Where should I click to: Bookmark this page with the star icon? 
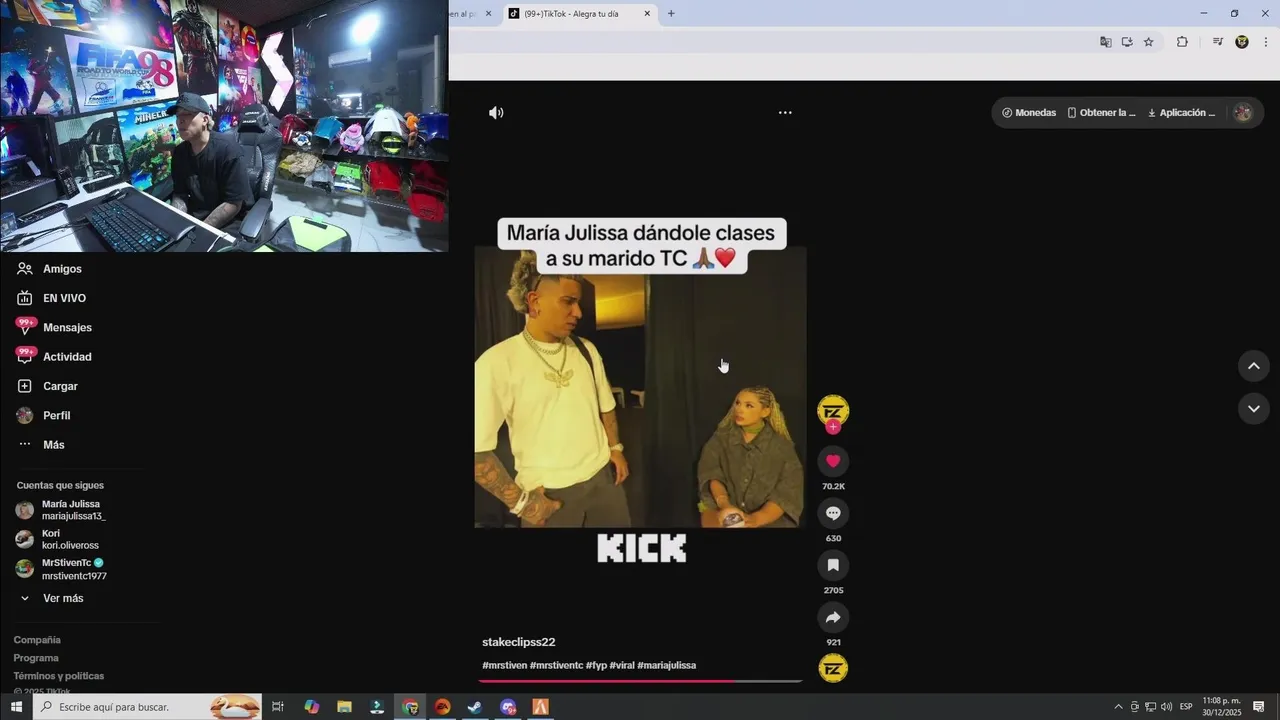click(x=1149, y=42)
